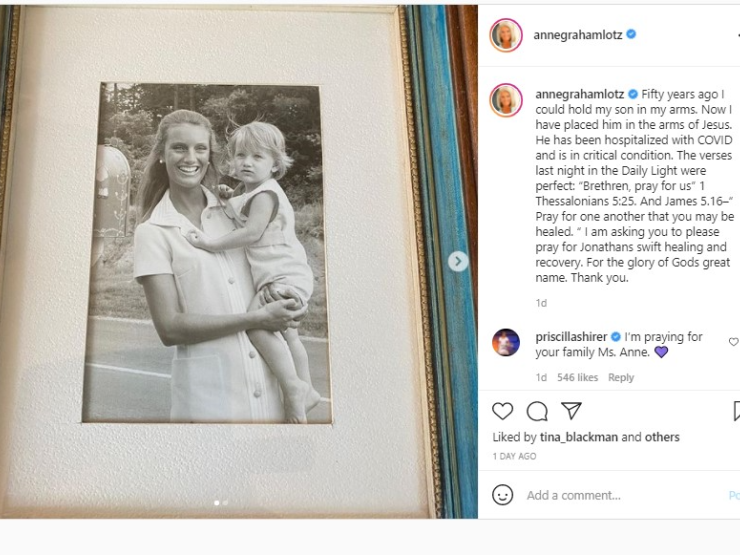Like the post with the heart icon
The height and width of the screenshot is (555, 740).
click(x=503, y=411)
